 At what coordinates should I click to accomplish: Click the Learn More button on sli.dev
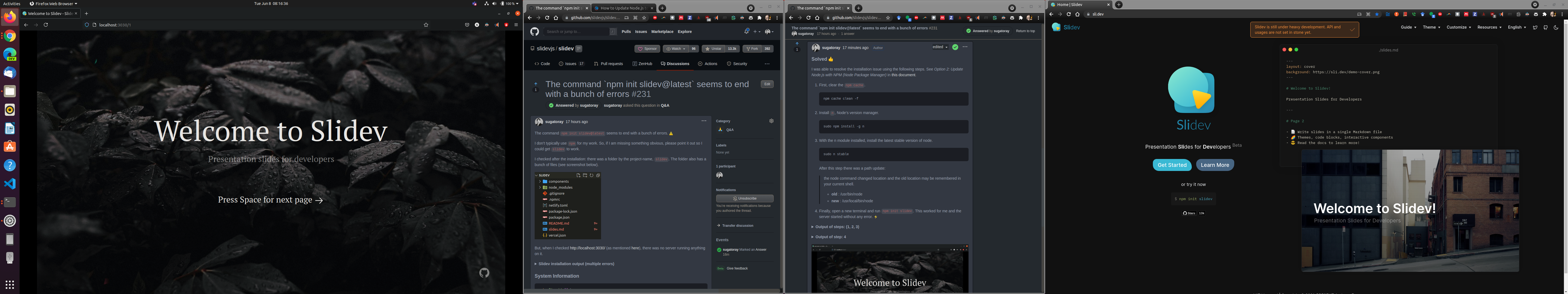tap(1214, 165)
